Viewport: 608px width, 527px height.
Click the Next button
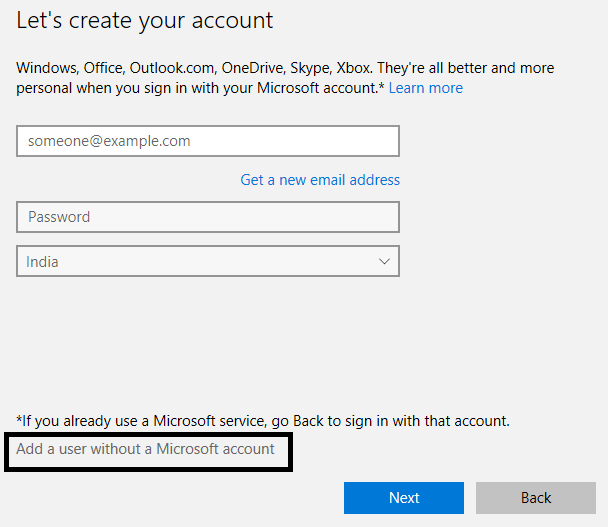point(404,498)
